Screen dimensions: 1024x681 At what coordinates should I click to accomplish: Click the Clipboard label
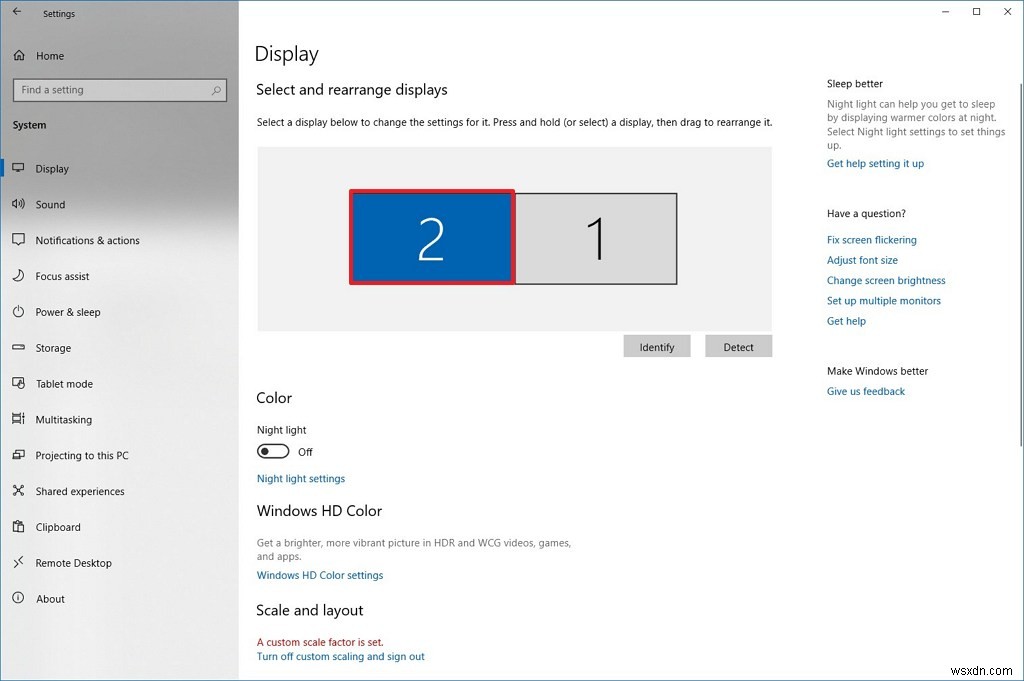58,527
